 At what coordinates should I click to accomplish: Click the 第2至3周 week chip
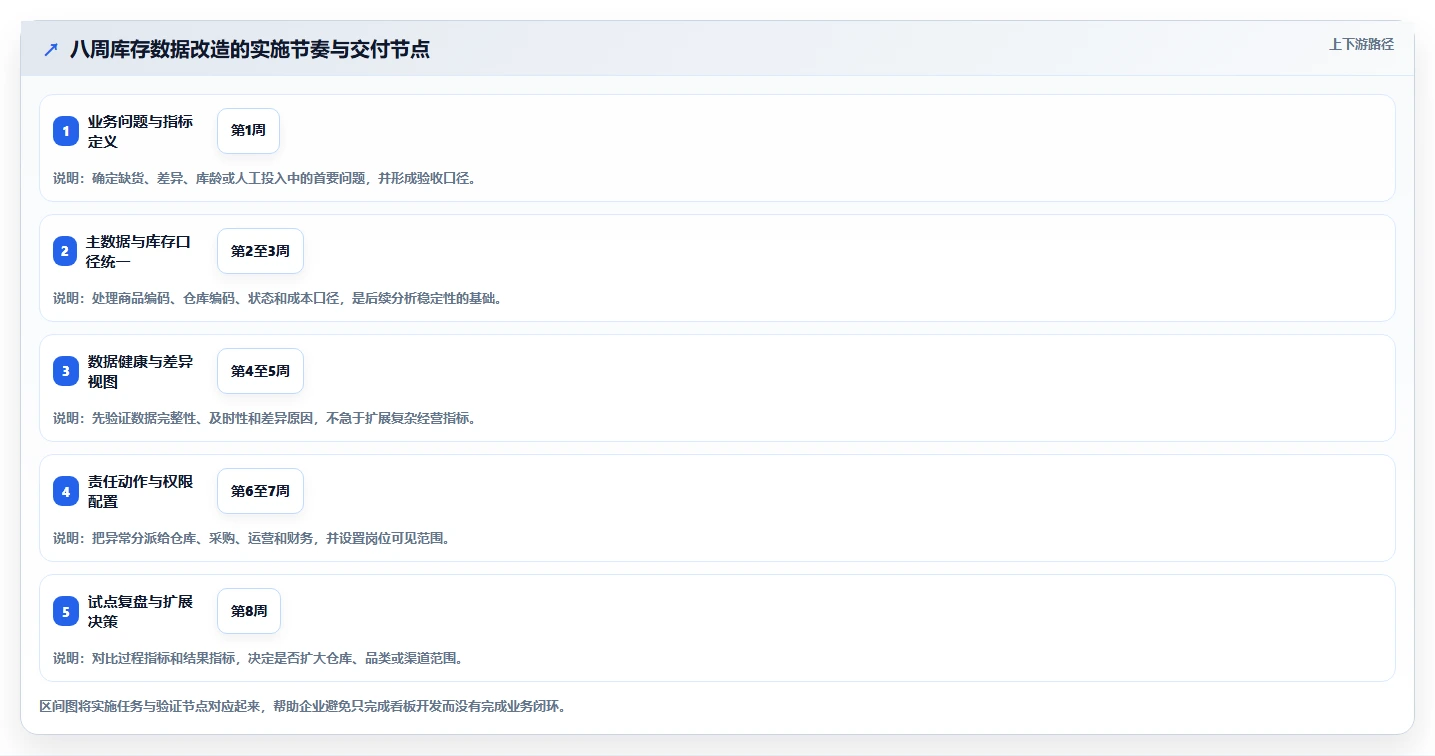(260, 251)
